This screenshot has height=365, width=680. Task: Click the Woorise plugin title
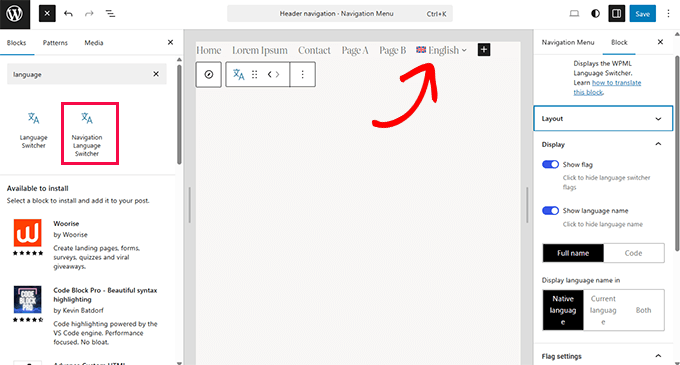click(66, 224)
